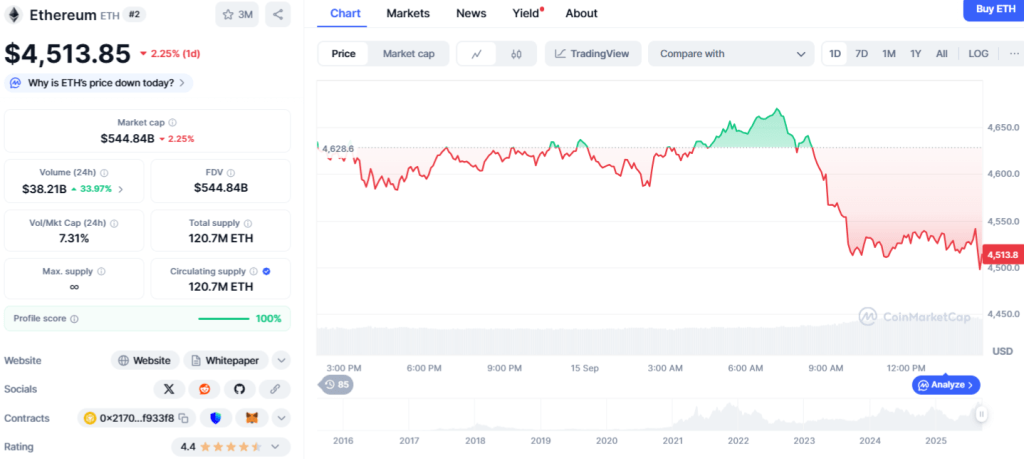The height and width of the screenshot is (459, 1024).
Task: Expand more Website links chevron
Action: coord(281,360)
